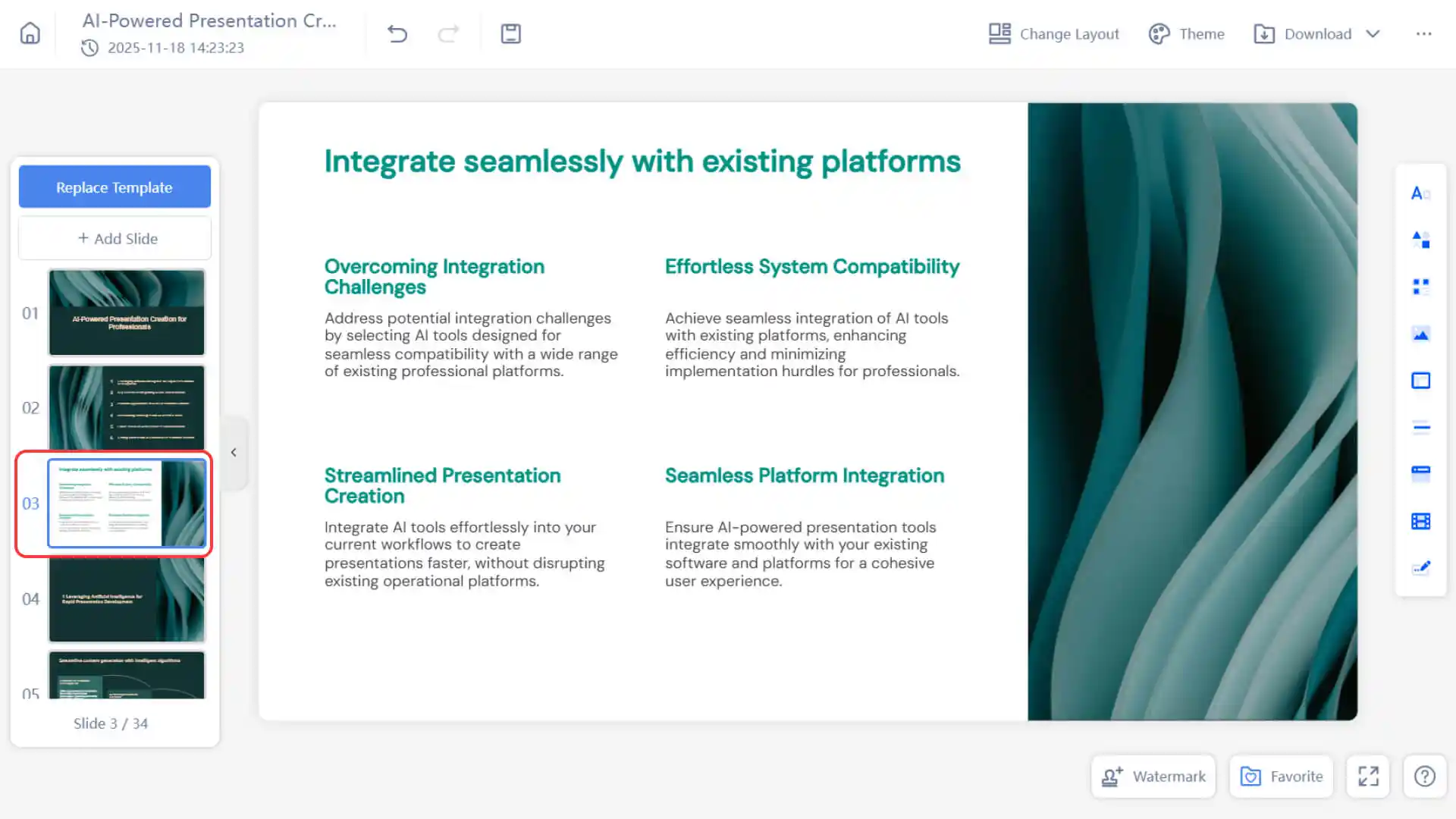
Task: Click the undo arrow
Action: (397, 33)
